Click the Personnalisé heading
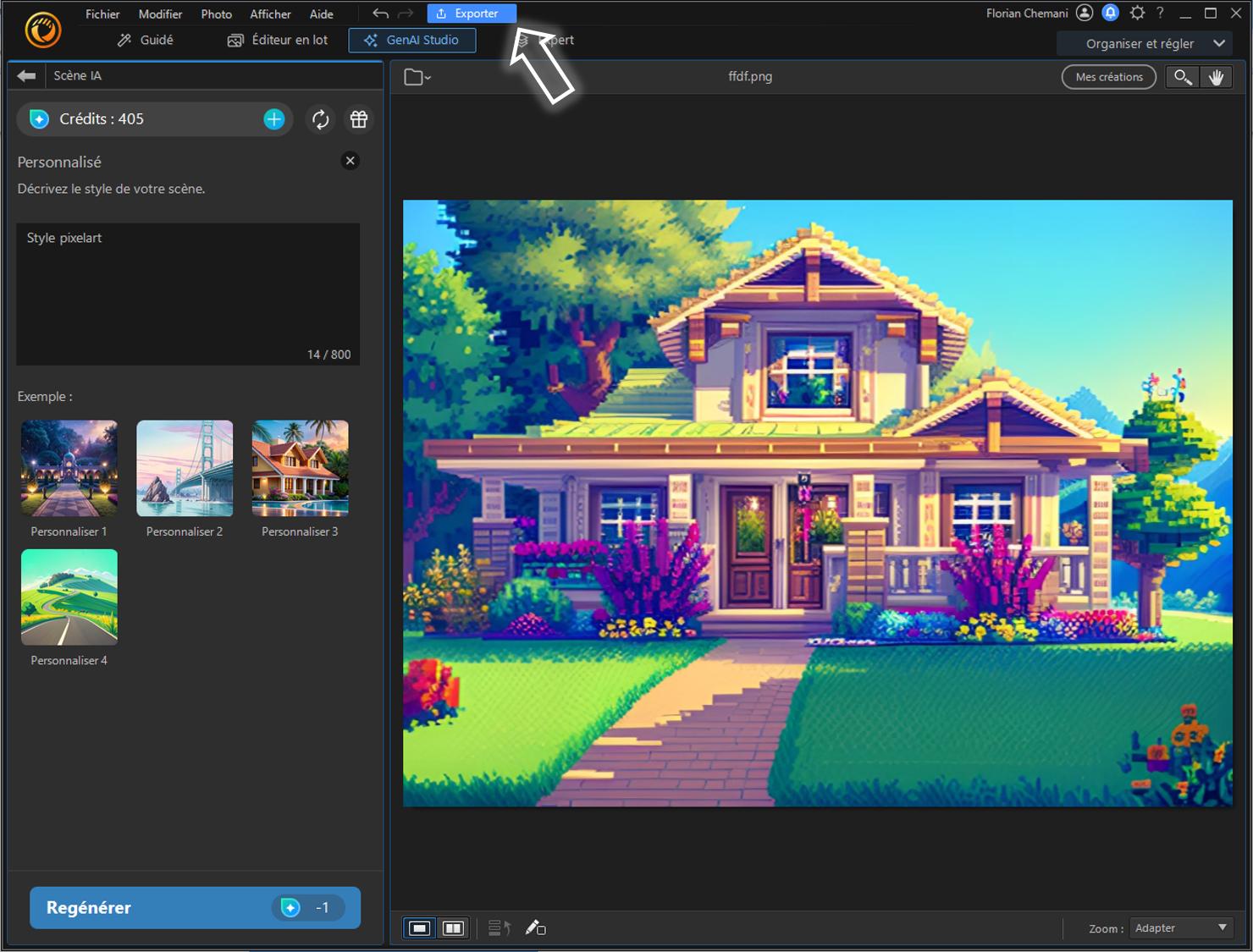 click(59, 162)
